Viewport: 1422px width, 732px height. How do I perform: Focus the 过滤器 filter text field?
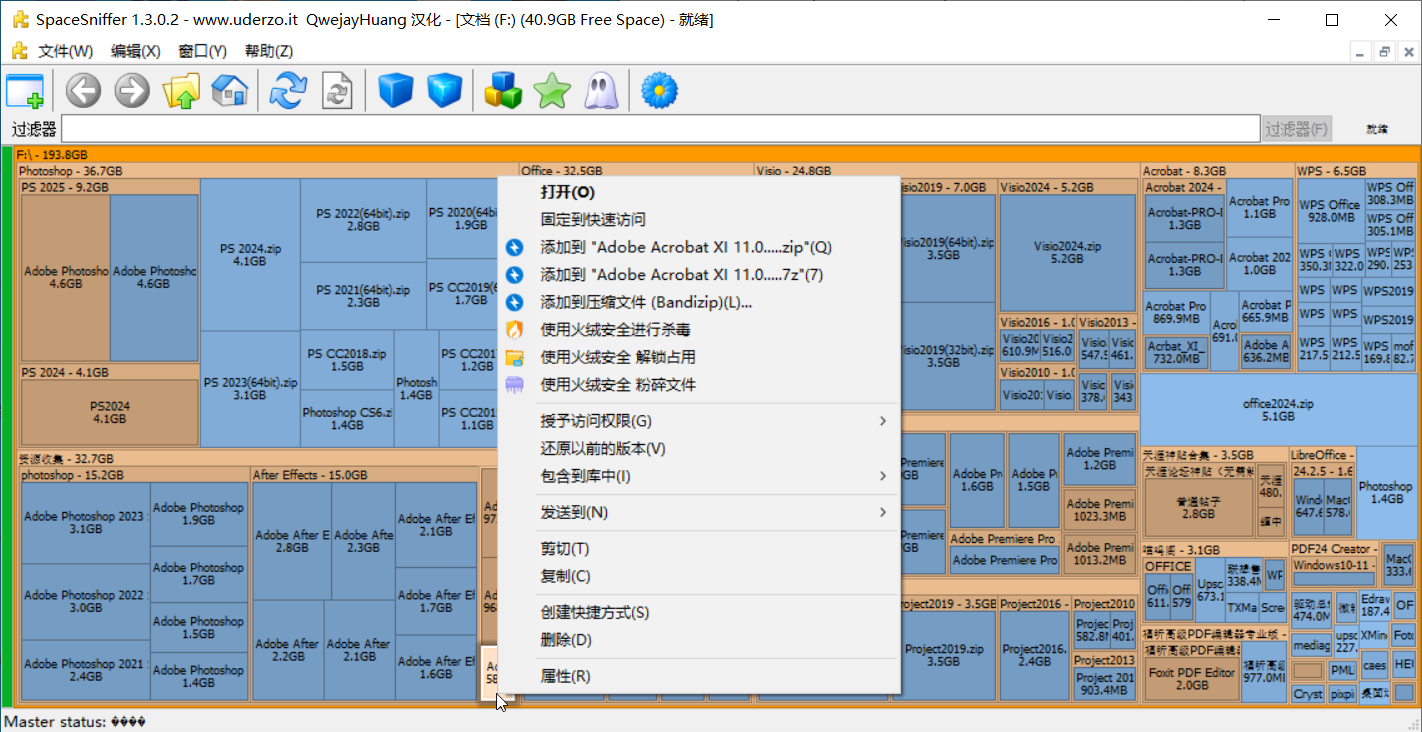click(660, 129)
